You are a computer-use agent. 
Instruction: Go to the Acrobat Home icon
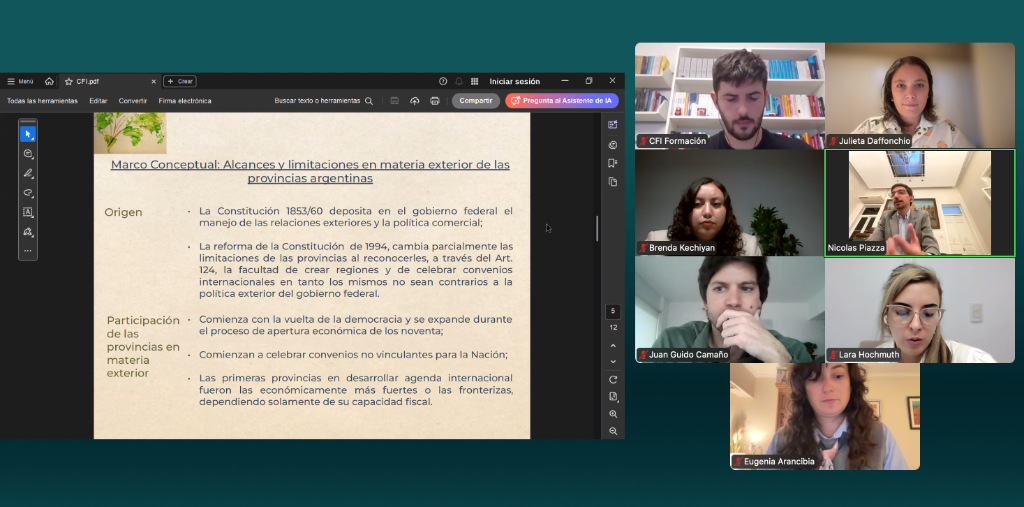(x=49, y=82)
